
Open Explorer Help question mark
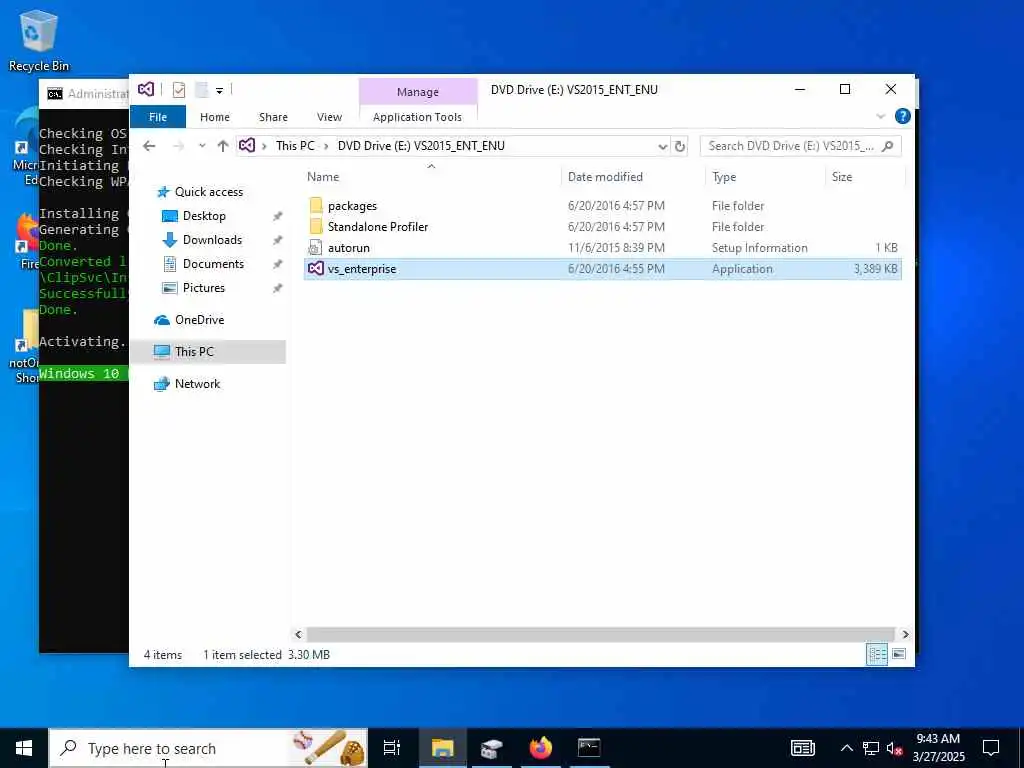(903, 116)
